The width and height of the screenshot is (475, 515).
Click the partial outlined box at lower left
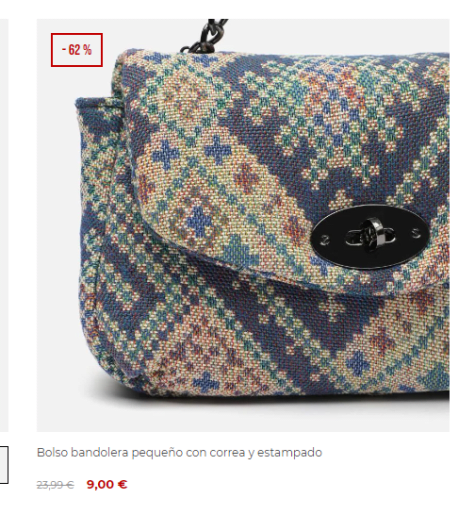point(4,465)
